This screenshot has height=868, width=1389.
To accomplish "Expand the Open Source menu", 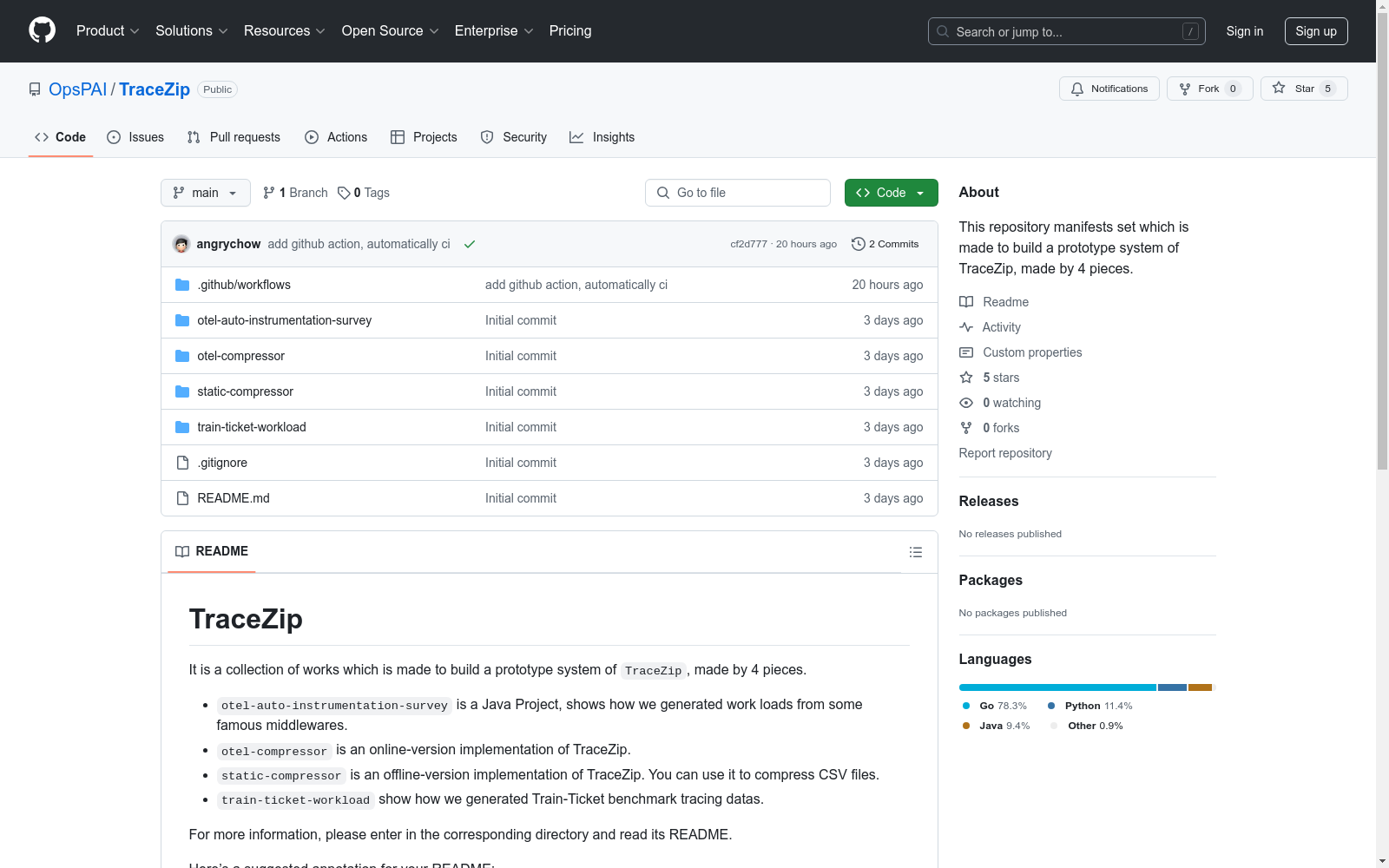I will point(391,31).
